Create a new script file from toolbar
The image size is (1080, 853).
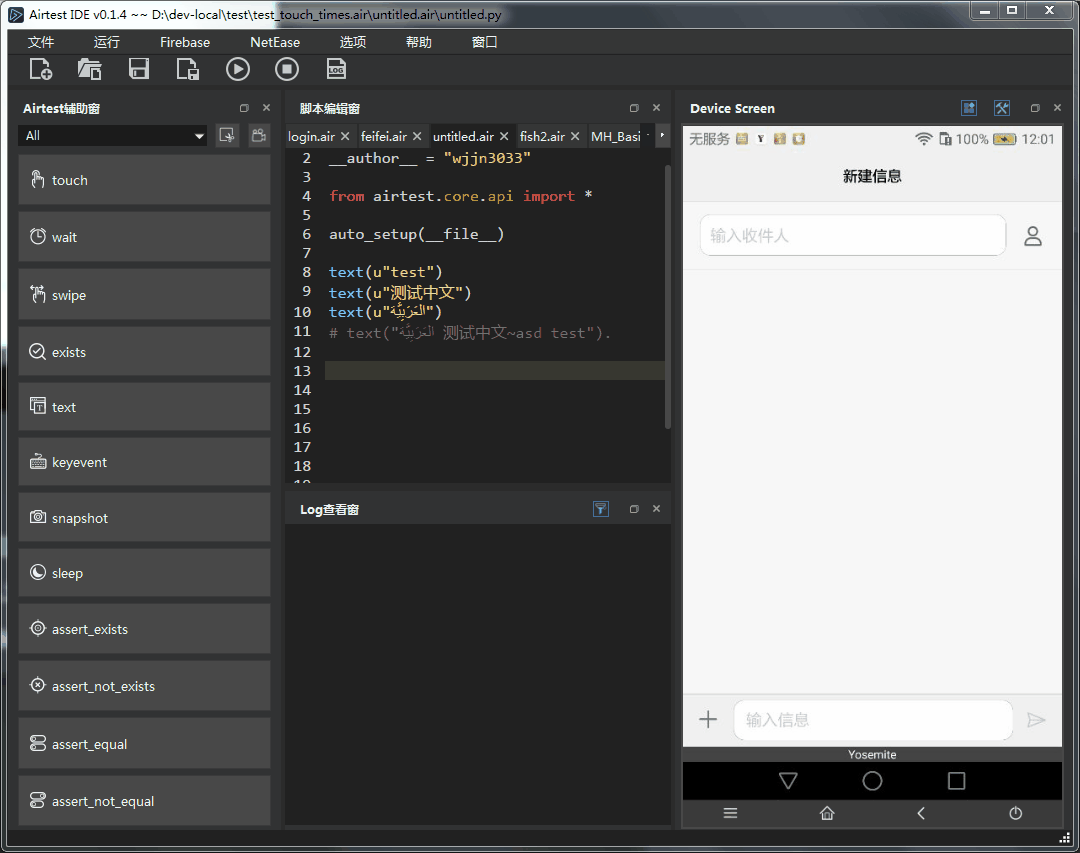[41, 70]
